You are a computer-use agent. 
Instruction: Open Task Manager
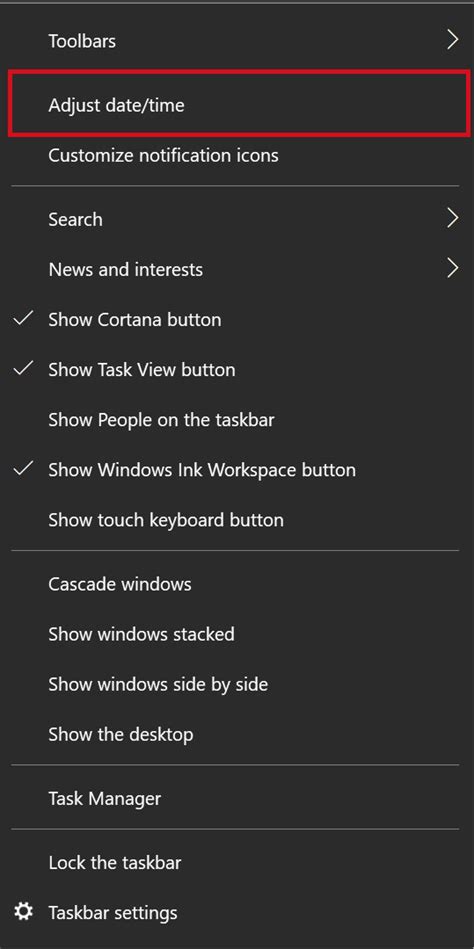click(x=105, y=799)
